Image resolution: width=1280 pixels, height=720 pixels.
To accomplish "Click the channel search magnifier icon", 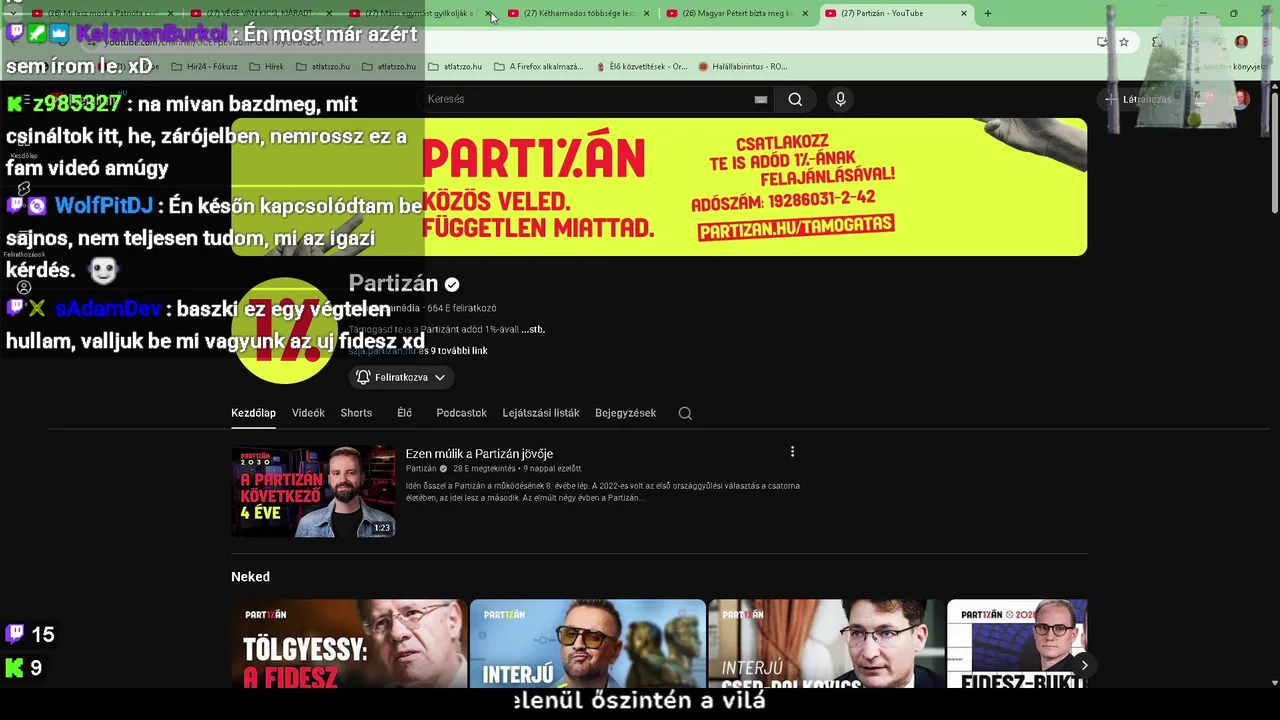I will coord(685,413).
